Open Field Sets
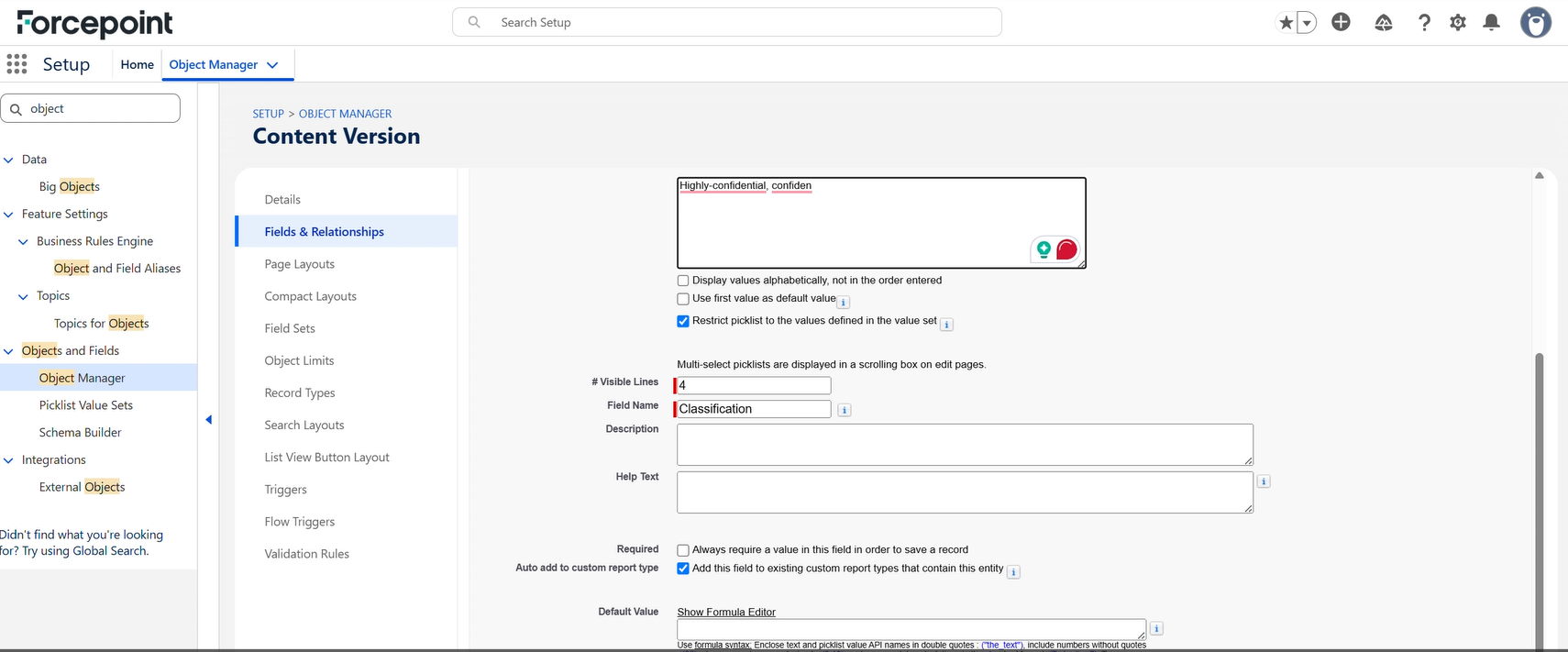The width and height of the screenshot is (1568, 652). point(290,327)
